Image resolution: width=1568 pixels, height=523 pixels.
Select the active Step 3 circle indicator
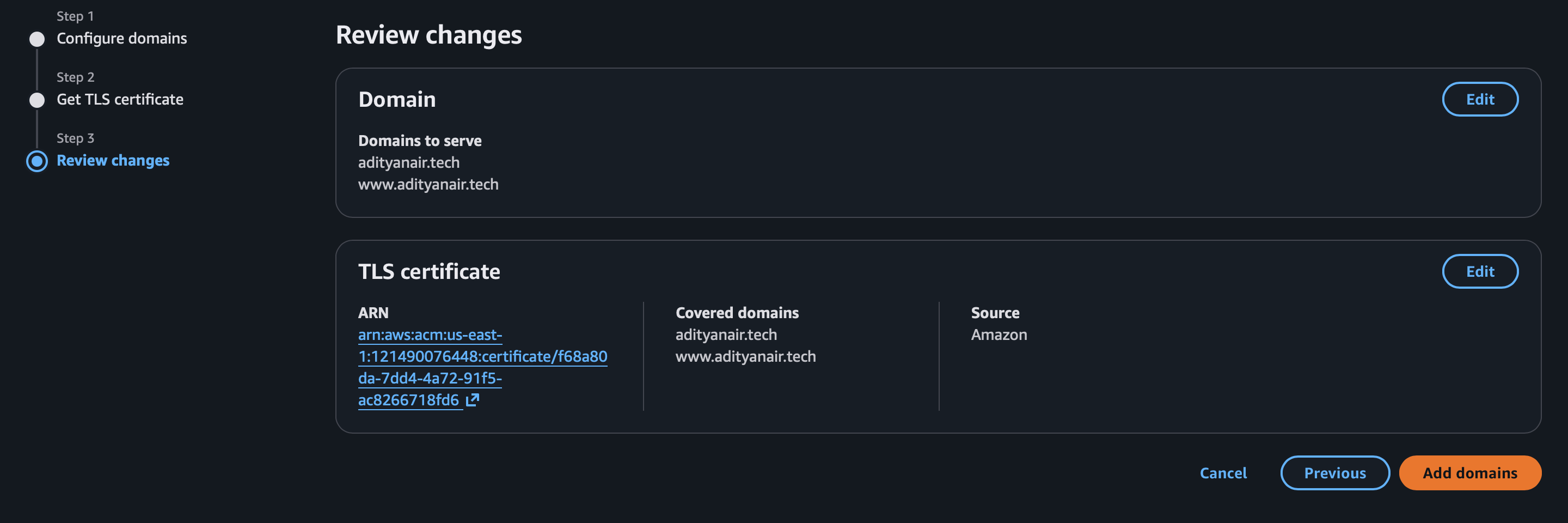(x=37, y=161)
